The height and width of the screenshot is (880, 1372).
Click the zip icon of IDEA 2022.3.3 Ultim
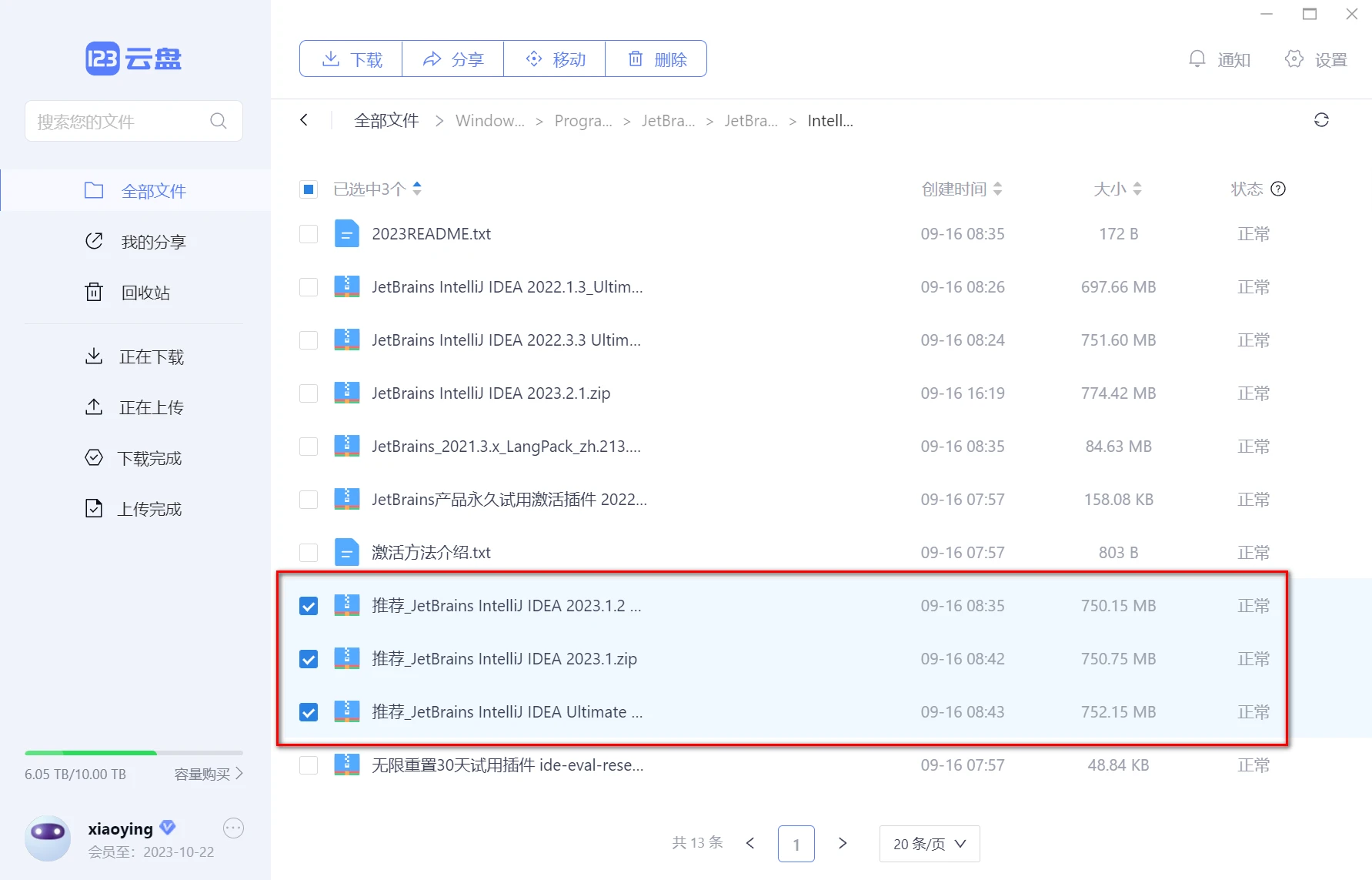click(347, 340)
